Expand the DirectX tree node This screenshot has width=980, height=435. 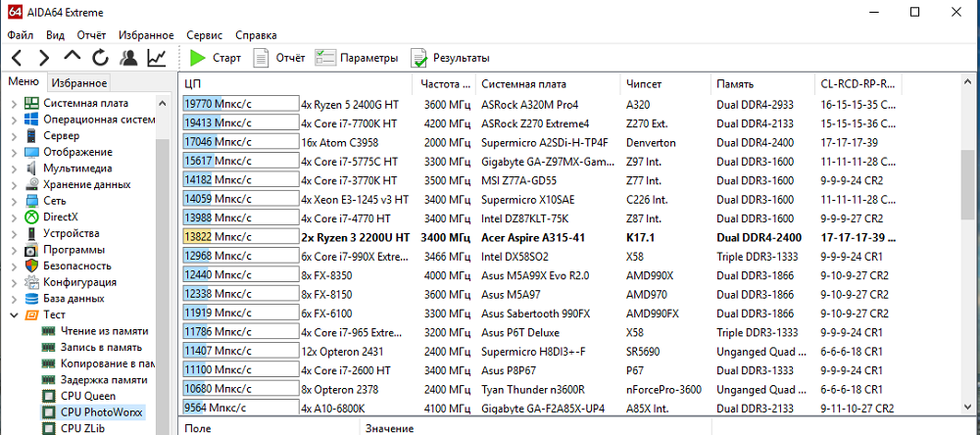pyautogui.click(x=12, y=217)
